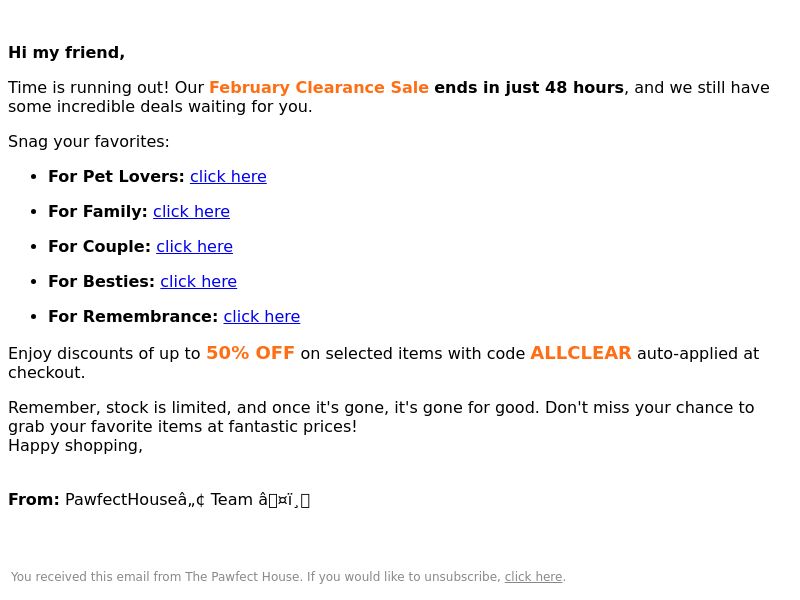Click the 'For Pet Lovers:' bold label
This screenshot has width=800, height=600.
[116, 177]
